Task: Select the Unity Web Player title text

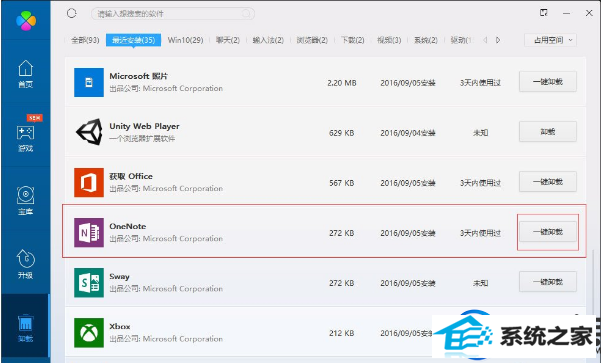Action: click(144, 126)
